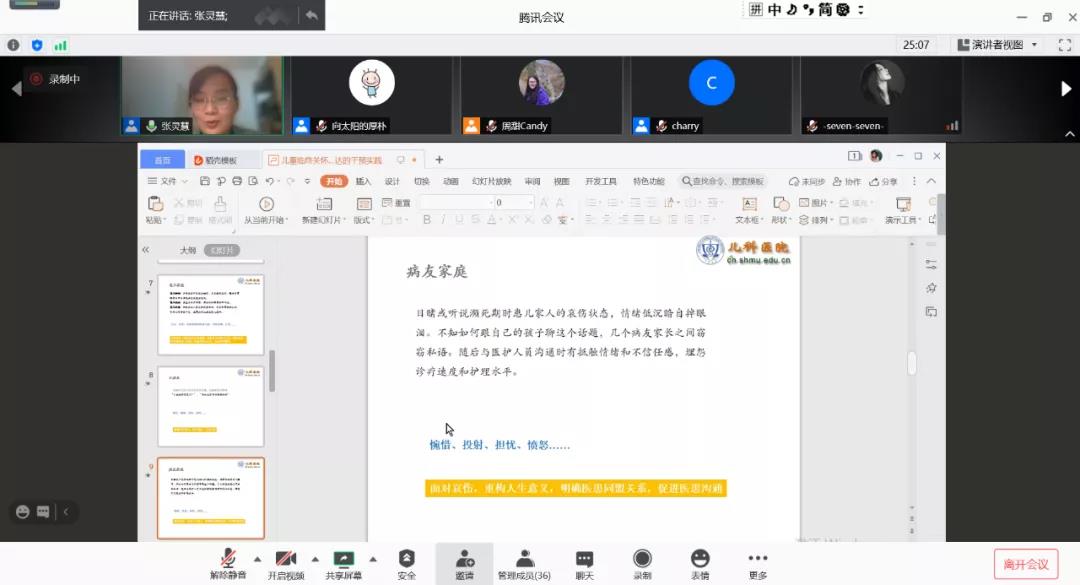
Task: Click the 分享 share button
Action: click(x=884, y=181)
